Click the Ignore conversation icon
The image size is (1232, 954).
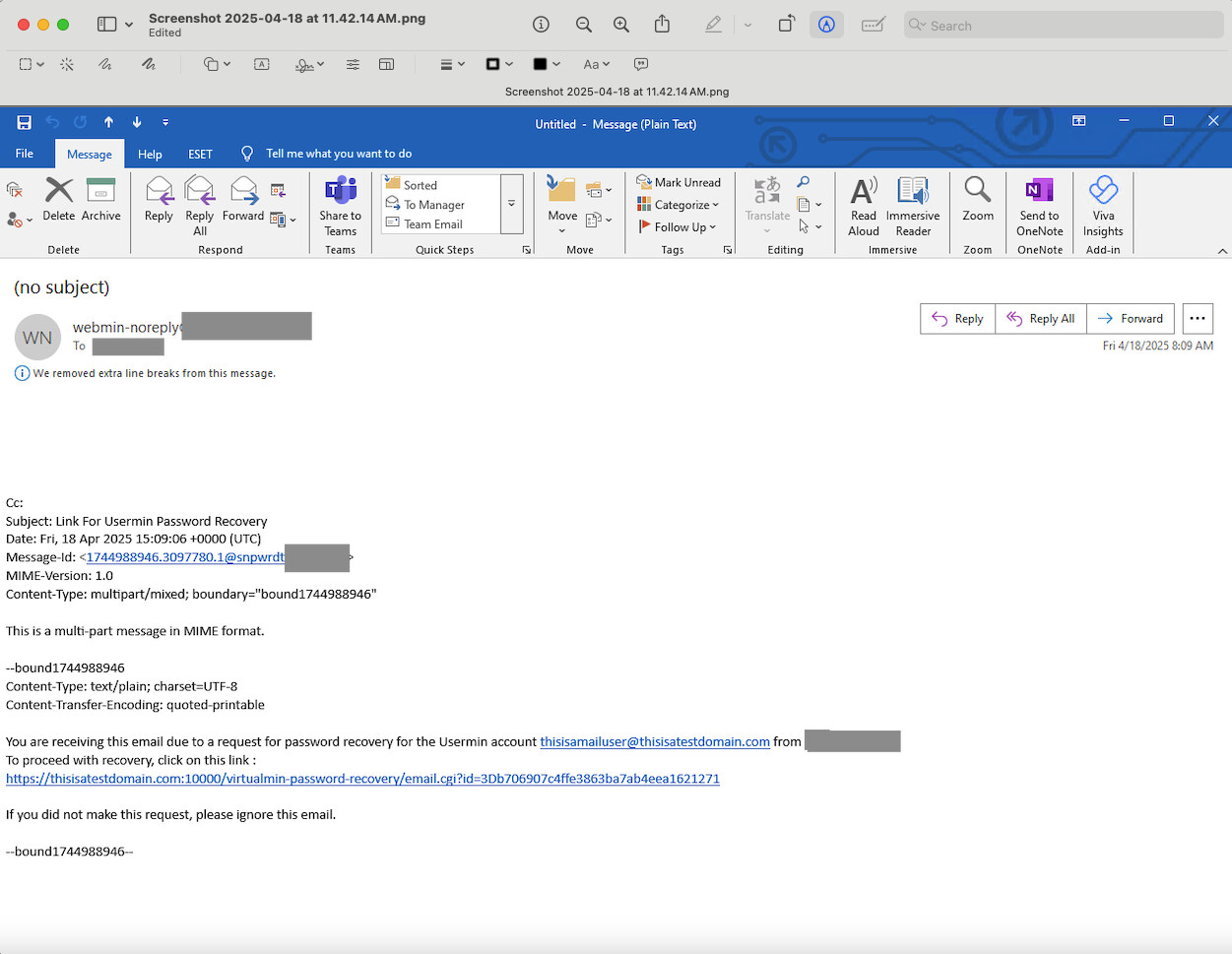click(x=14, y=189)
